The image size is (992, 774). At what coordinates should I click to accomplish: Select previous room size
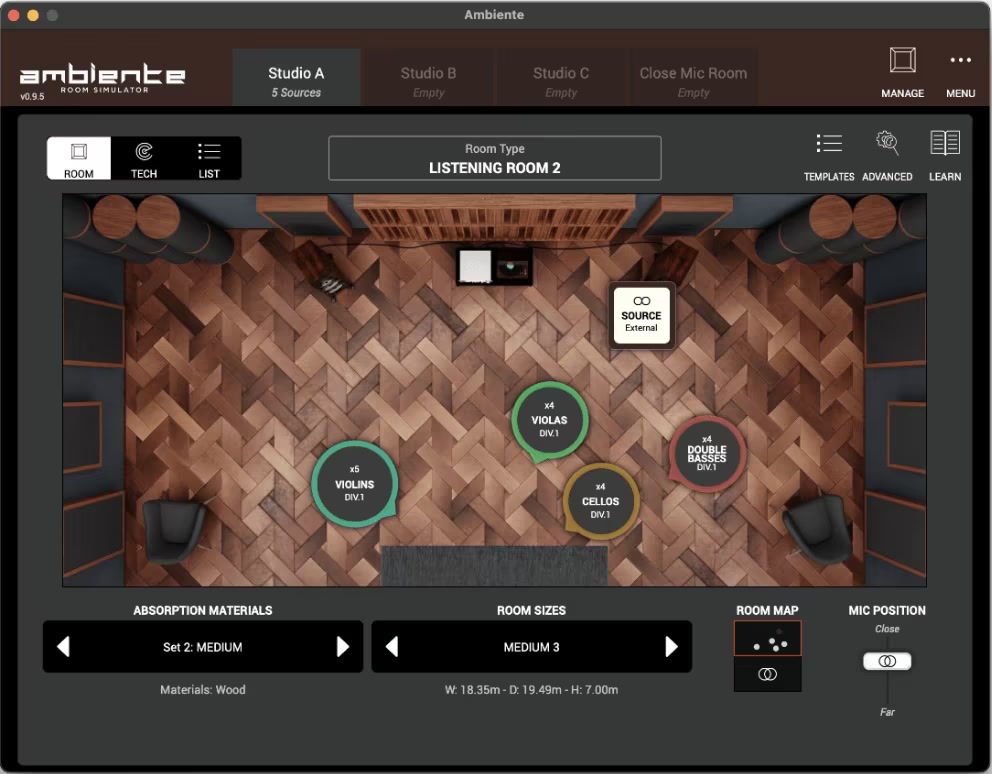point(392,647)
